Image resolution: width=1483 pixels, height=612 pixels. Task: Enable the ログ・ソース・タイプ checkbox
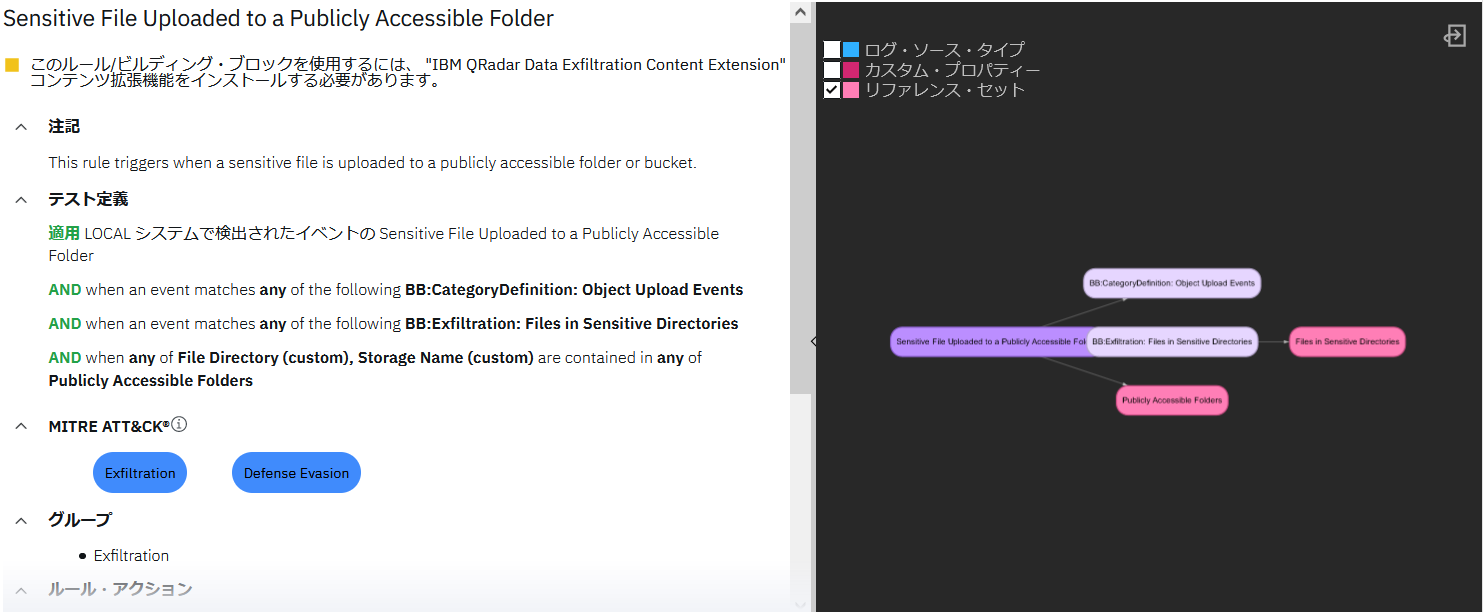click(x=832, y=49)
